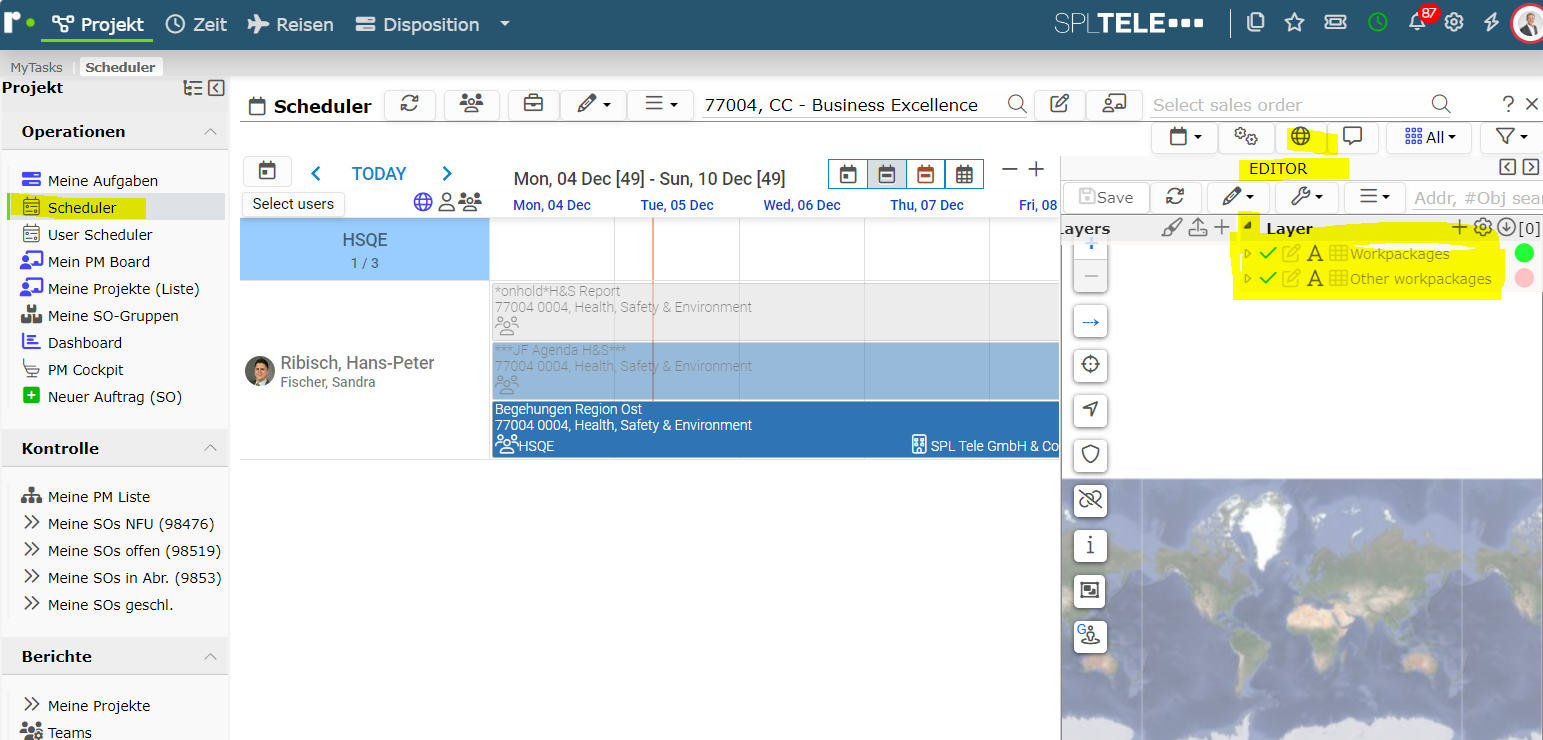
Task: Click the brush icon in Layers header
Action: tap(1172, 228)
